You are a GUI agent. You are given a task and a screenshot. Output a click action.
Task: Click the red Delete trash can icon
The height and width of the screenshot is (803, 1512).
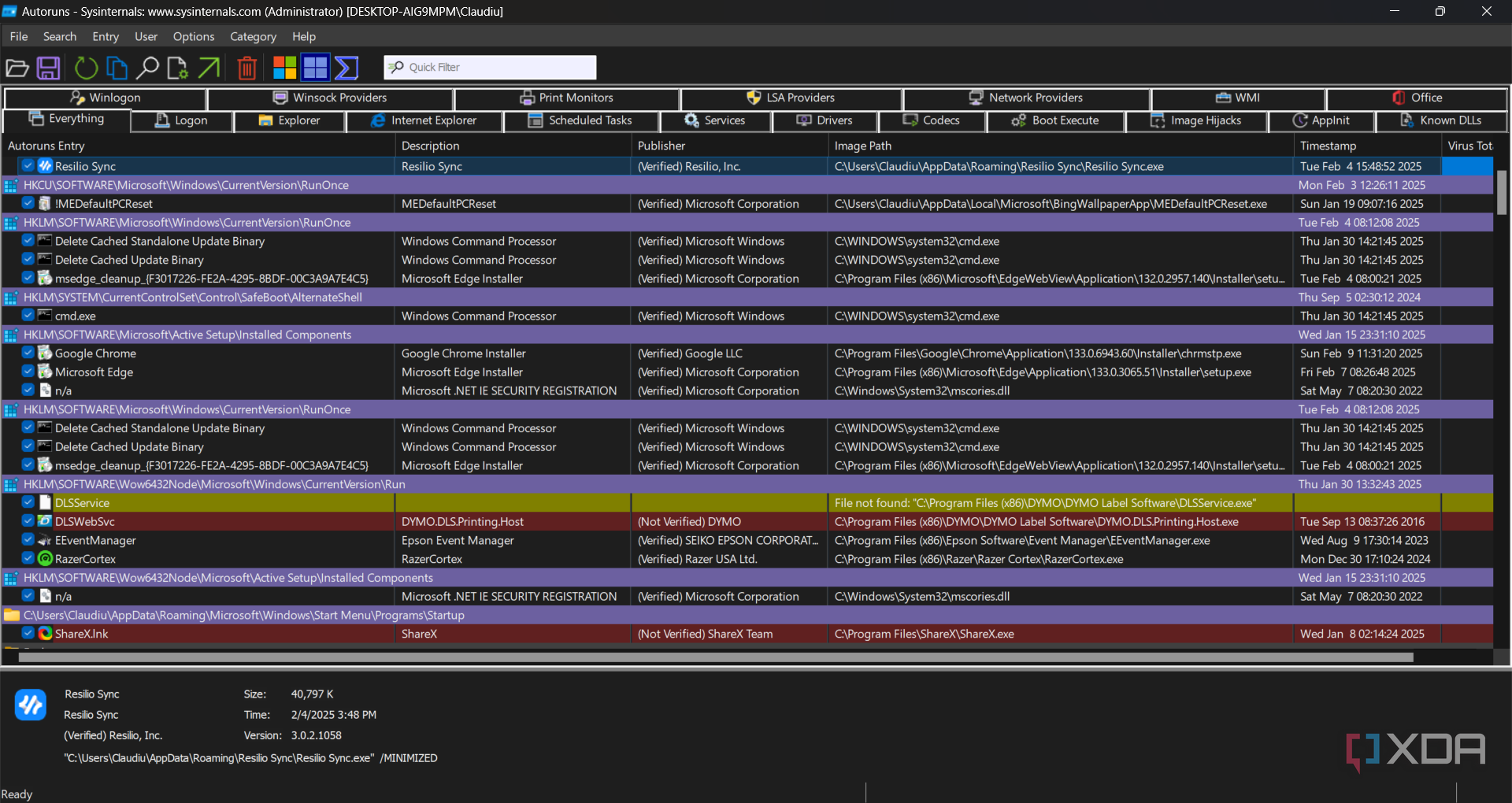[246, 68]
